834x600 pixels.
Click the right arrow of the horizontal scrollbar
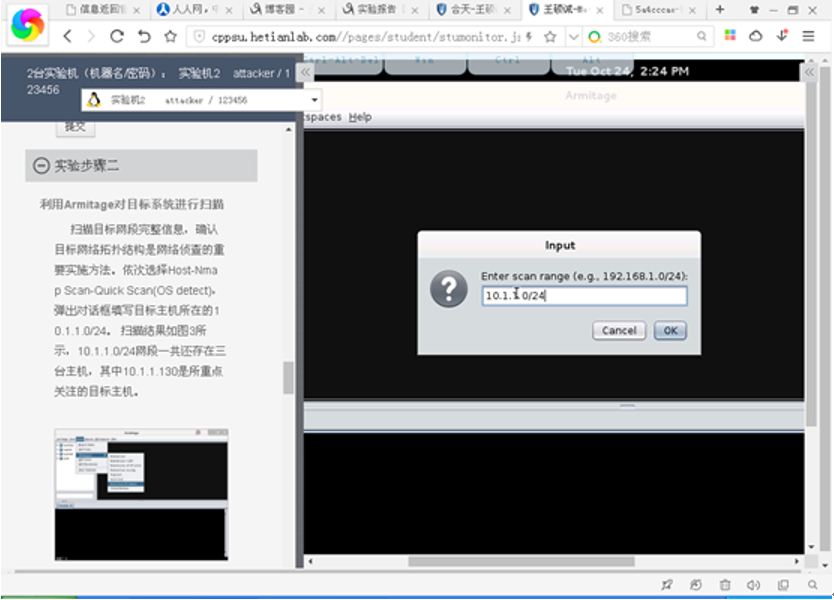[796, 561]
